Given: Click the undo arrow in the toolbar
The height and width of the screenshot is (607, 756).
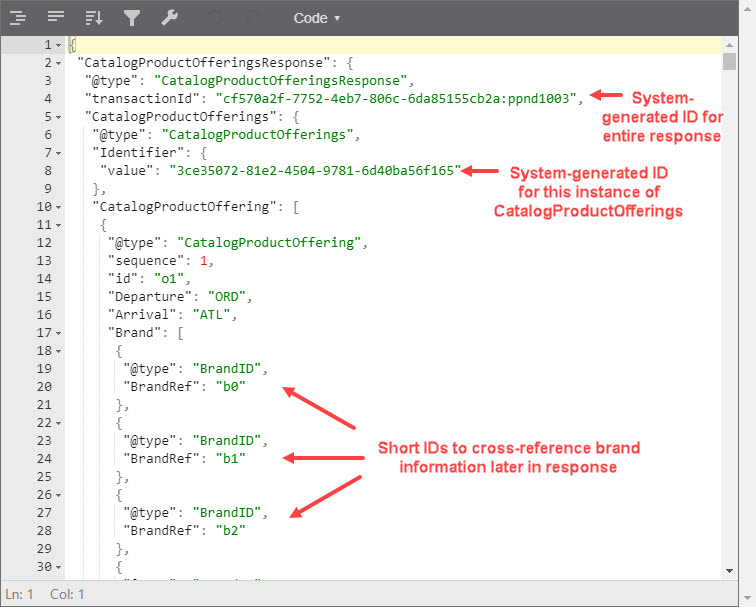Looking at the screenshot, I should click(x=212, y=18).
